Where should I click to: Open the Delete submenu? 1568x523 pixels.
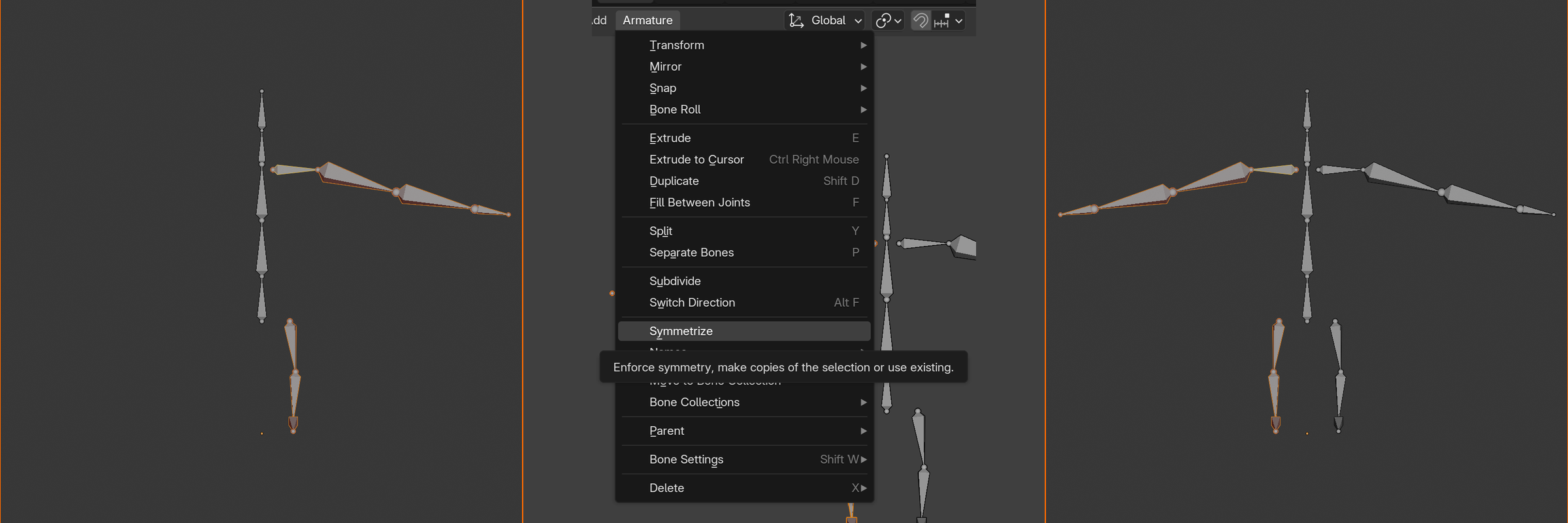pos(744,488)
